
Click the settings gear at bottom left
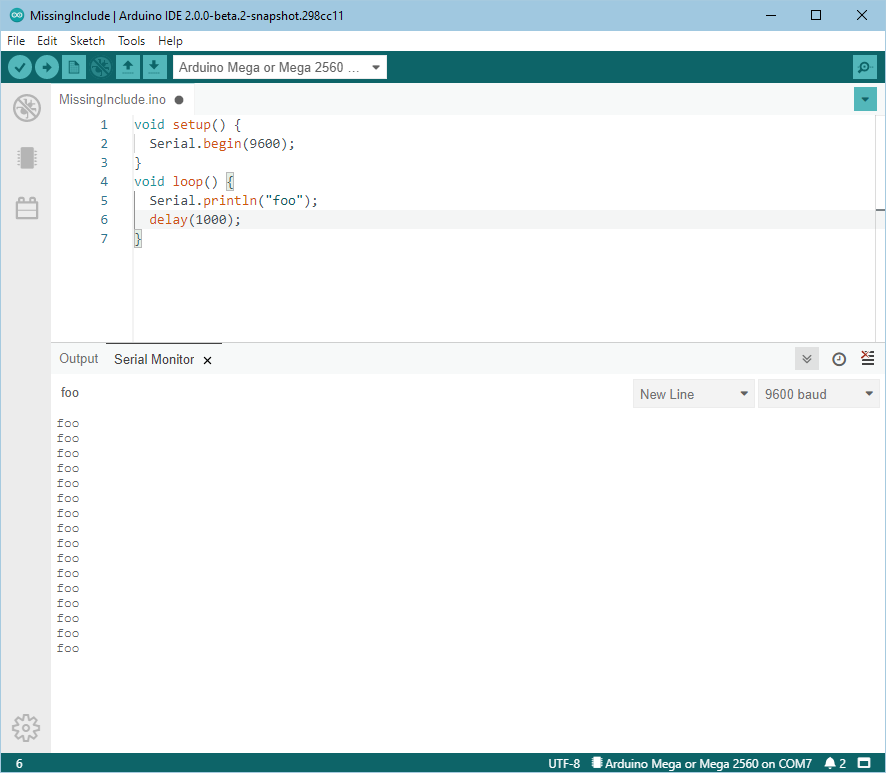point(26,728)
